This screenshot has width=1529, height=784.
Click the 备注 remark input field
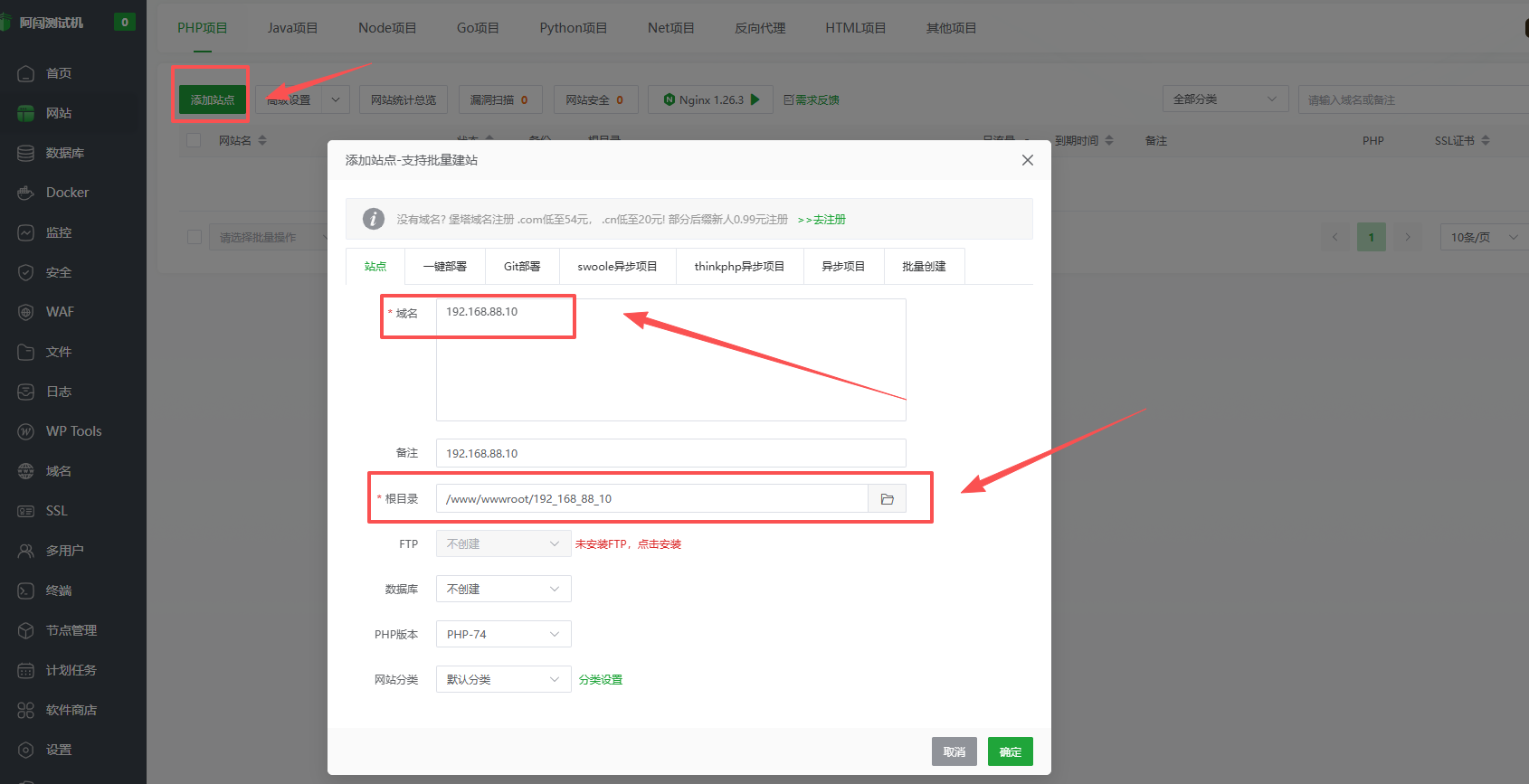click(671, 453)
